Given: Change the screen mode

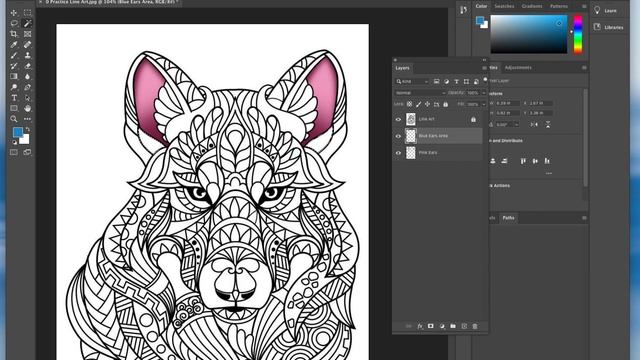Looking at the screenshot, I should pyautogui.click(x=27, y=152).
